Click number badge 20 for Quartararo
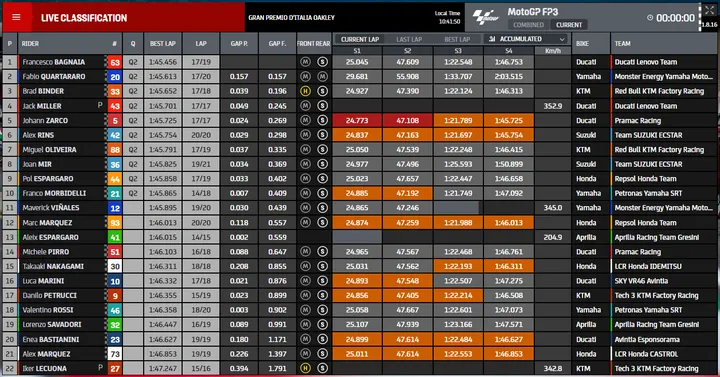 [115, 77]
